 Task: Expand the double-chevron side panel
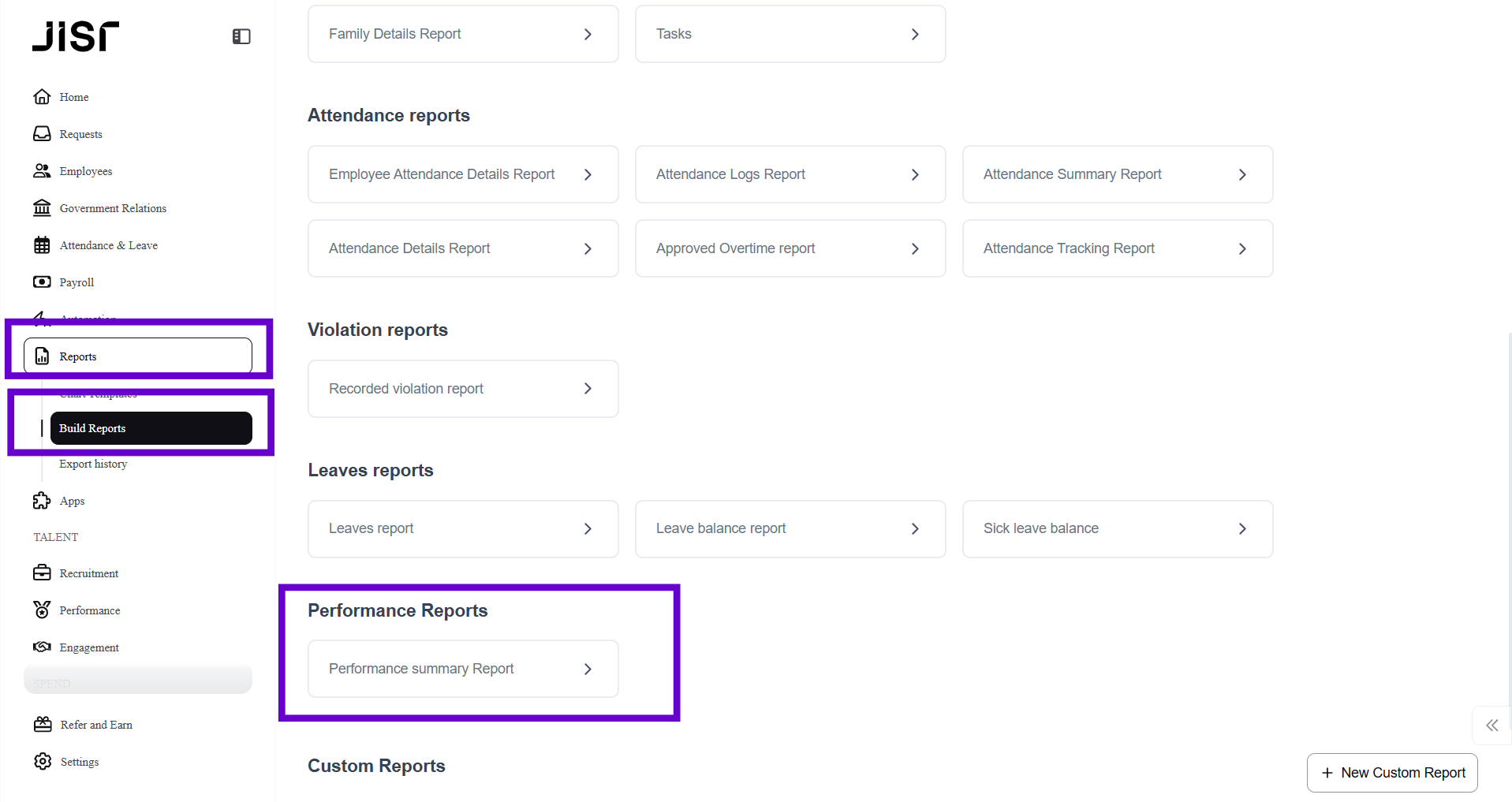coord(1491,726)
